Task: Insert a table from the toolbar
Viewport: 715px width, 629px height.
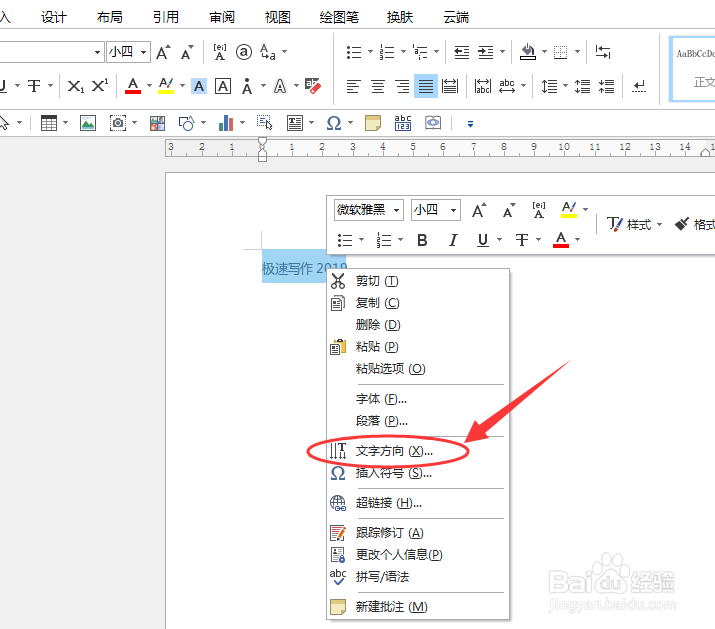Action: point(49,123)
